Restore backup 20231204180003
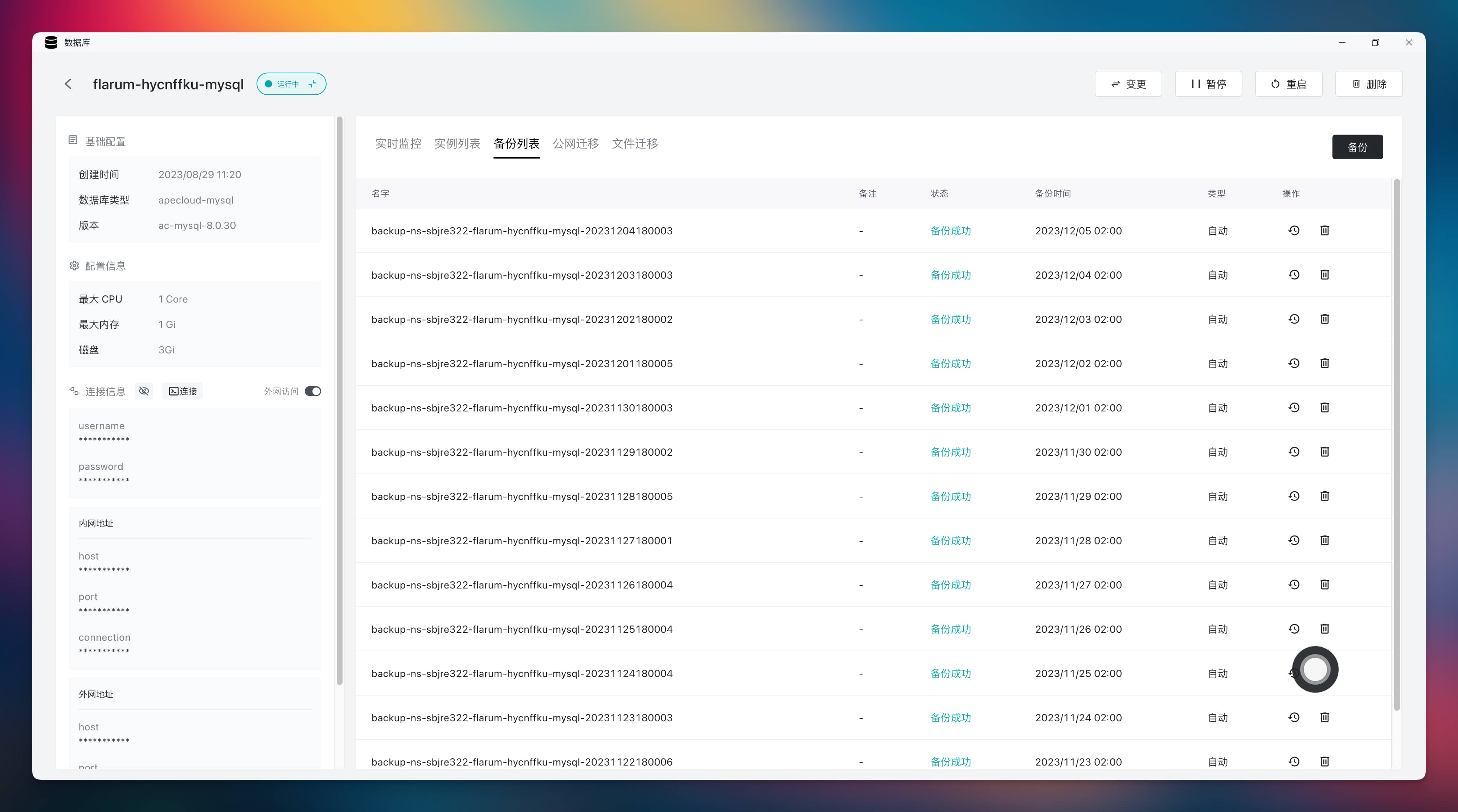This screenshot has width=1458, height=812. (x=1294, y=230)
